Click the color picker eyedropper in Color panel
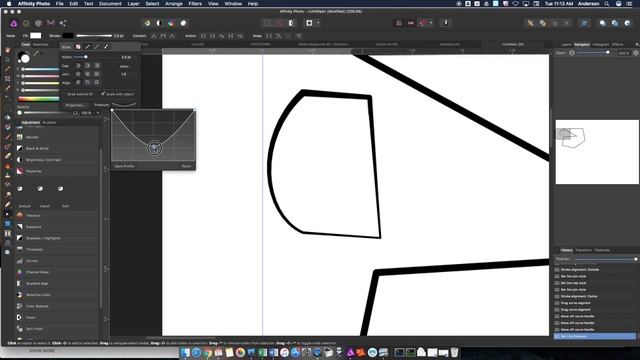Viewport: 640px width, 360px height. (x=36, y=53)
